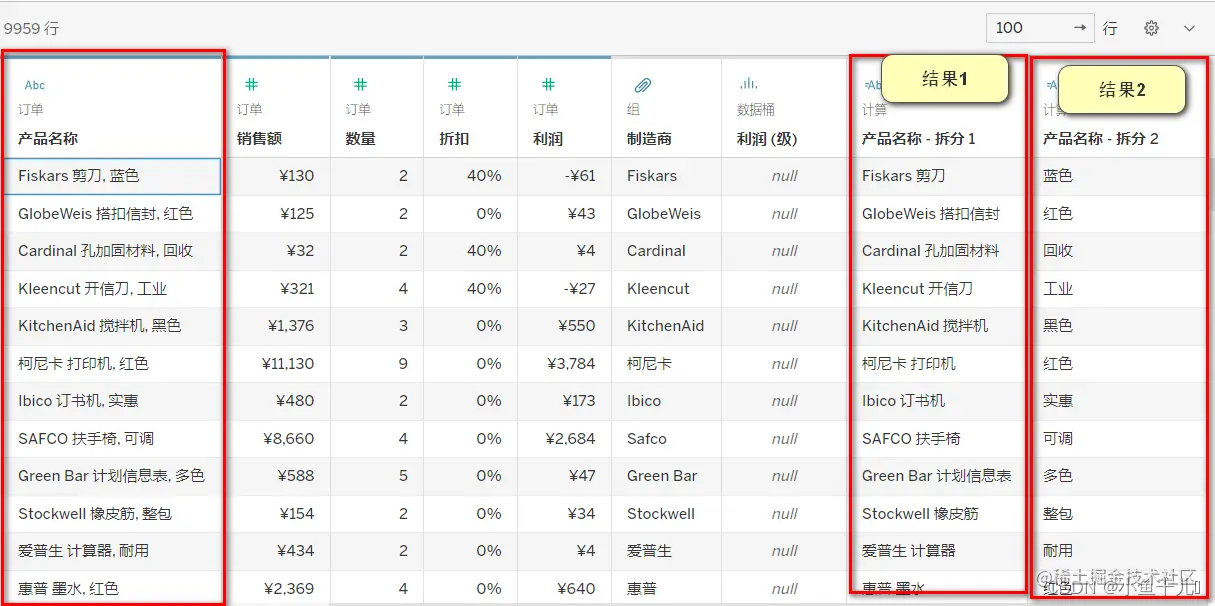Select the 折扣 column header

(455, 139)
